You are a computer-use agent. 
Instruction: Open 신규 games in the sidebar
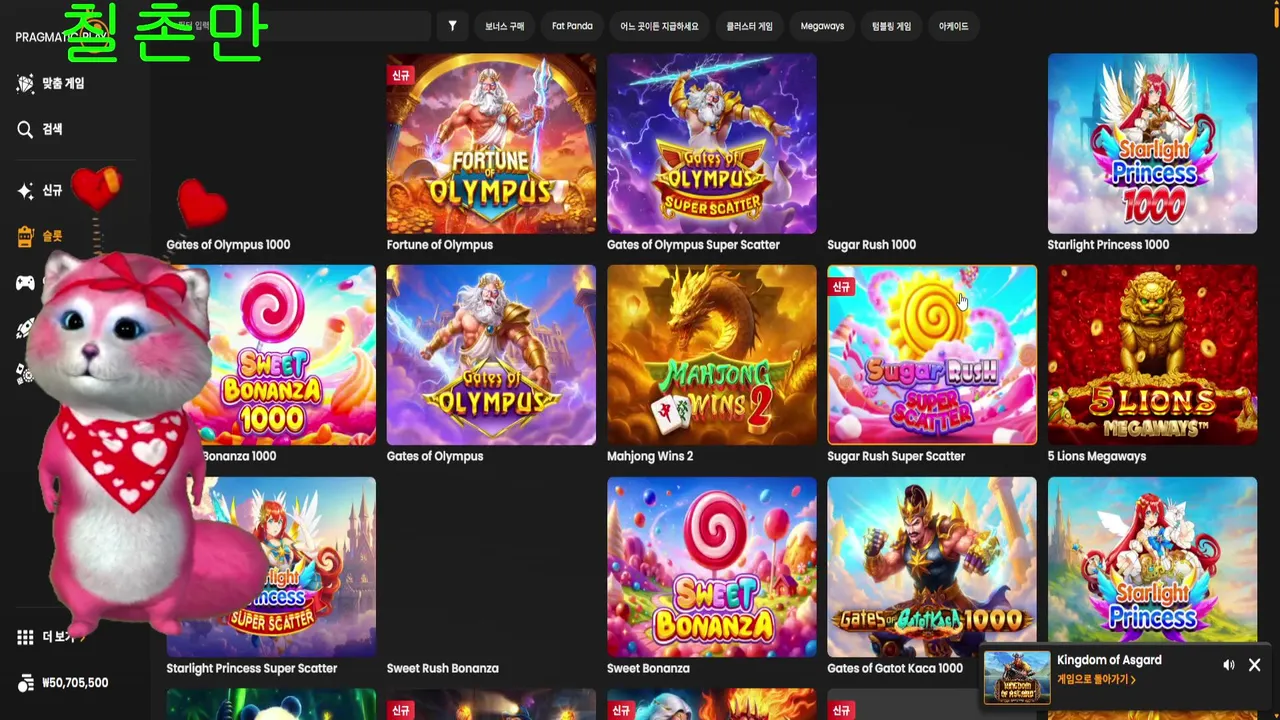point(52,190)
